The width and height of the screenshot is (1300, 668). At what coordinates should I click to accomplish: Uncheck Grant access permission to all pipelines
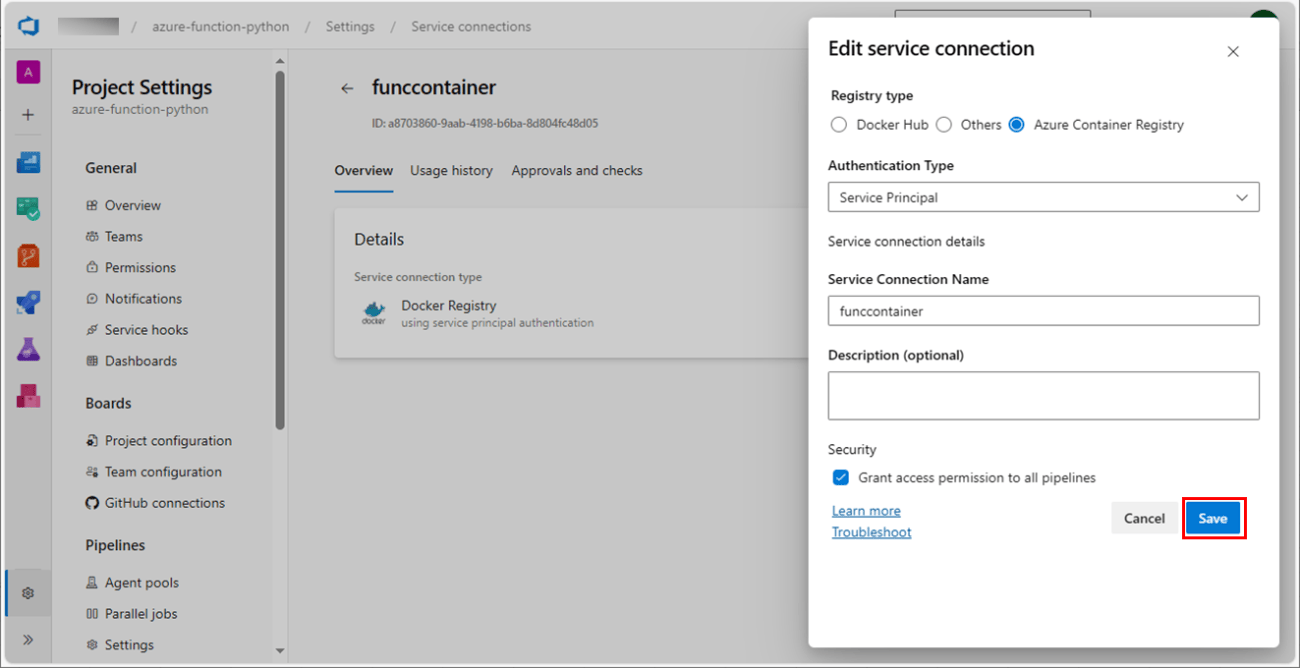pos(841,478)
